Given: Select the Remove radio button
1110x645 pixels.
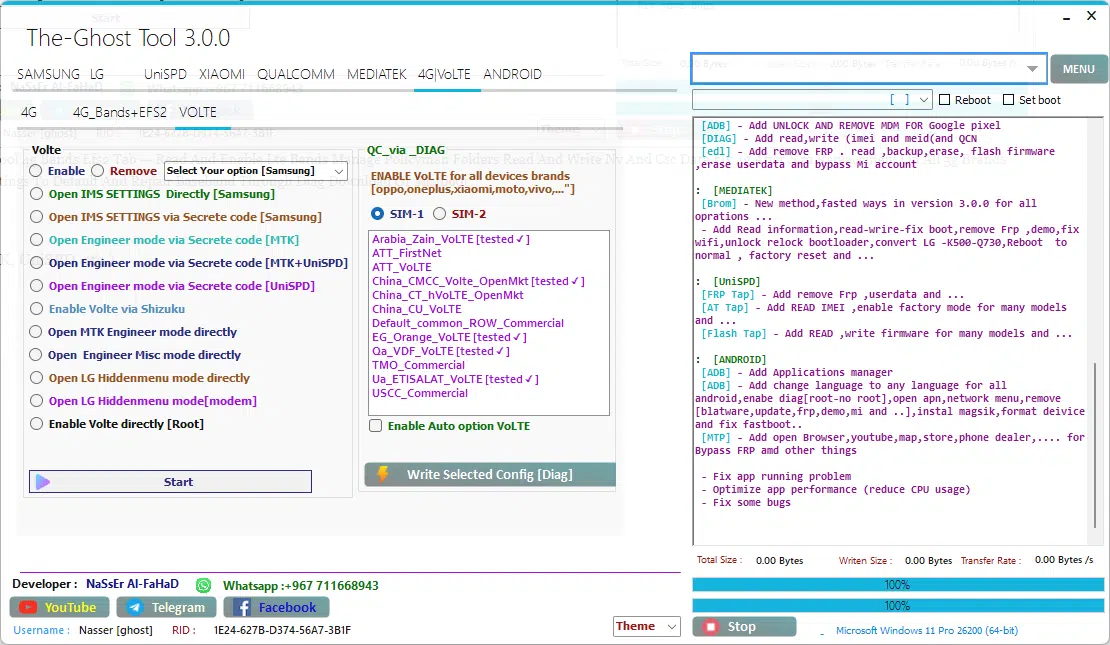Looking at the screenshot, I should click(x=98, y=171).
